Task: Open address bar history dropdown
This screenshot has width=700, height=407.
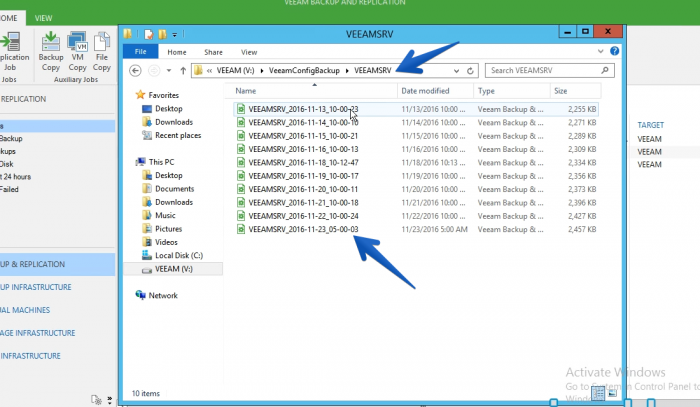Action: click(x=456, y=71)
